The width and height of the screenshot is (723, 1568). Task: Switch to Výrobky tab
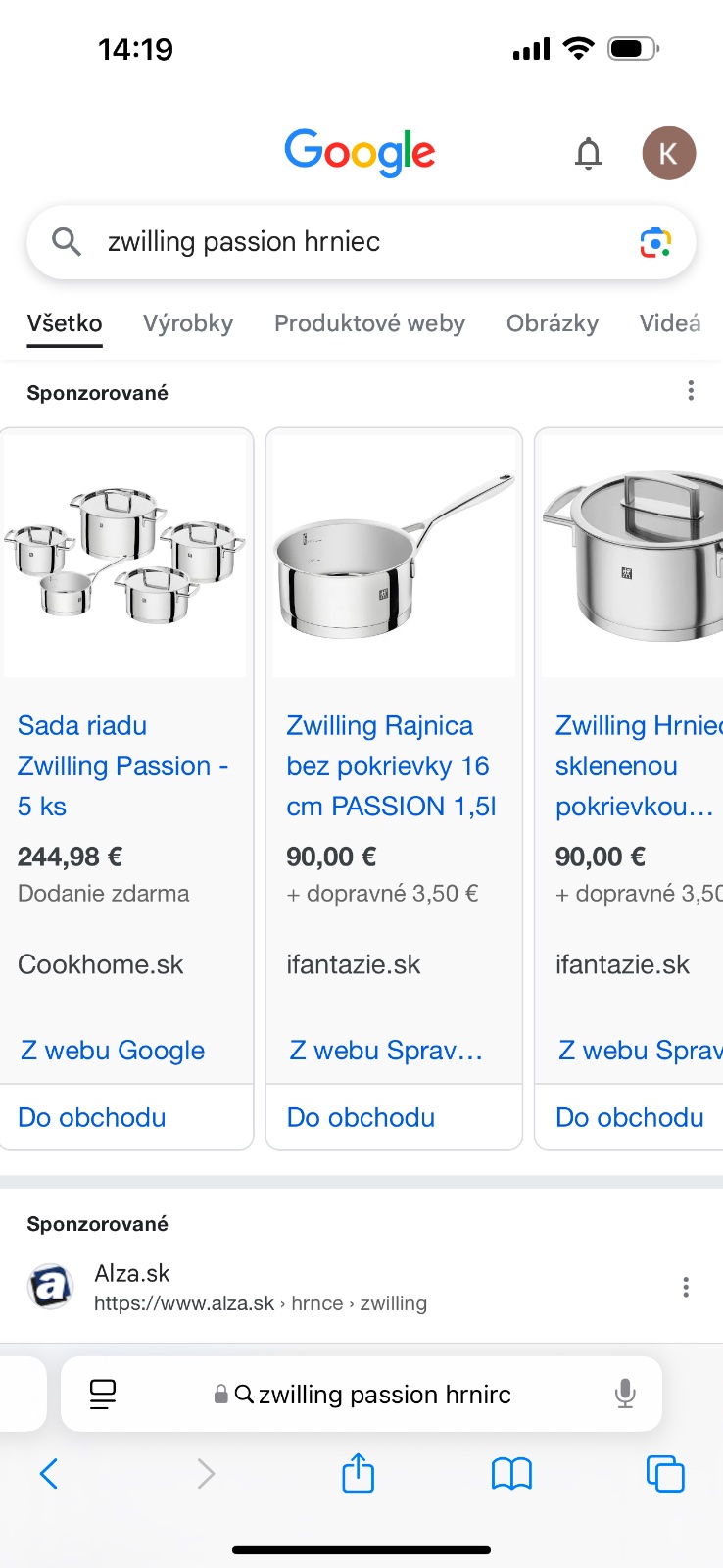pyautogui.click(x=188, y=323)
